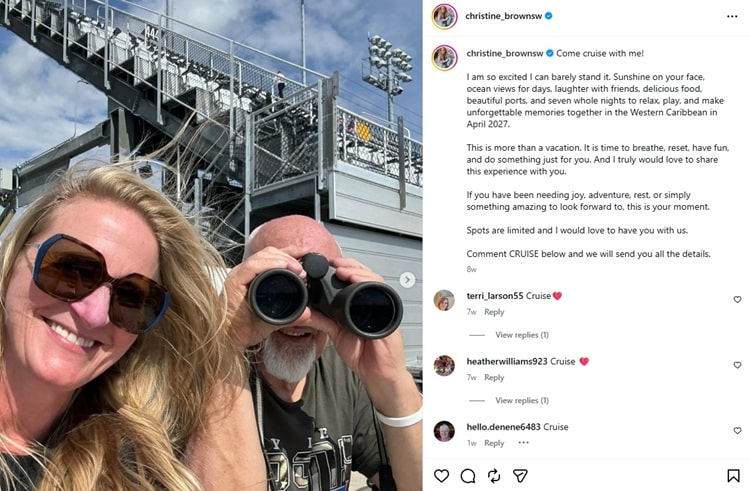Expand replies under heatherwilliams923's comment
This screenshot has width=750, height=491.
click(x=521, y=400)
